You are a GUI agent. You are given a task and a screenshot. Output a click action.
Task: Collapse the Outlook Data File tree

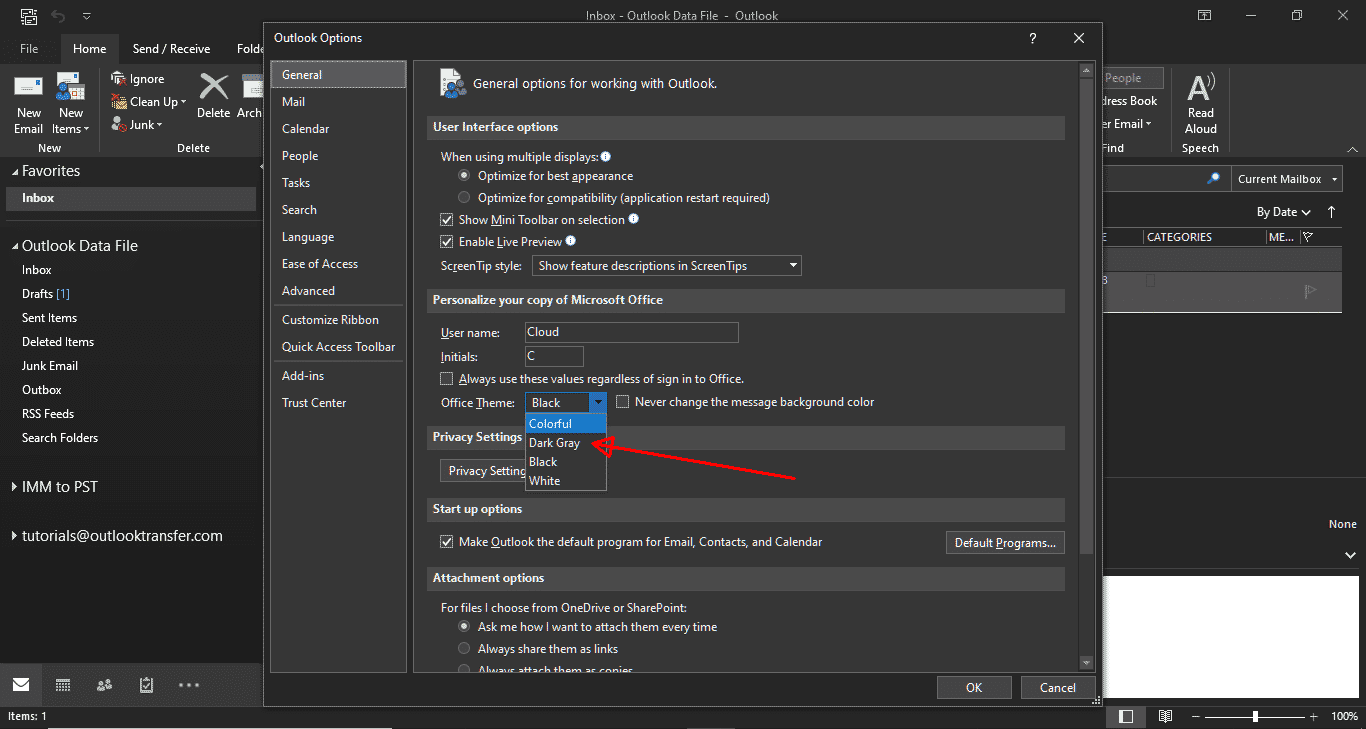15,247
